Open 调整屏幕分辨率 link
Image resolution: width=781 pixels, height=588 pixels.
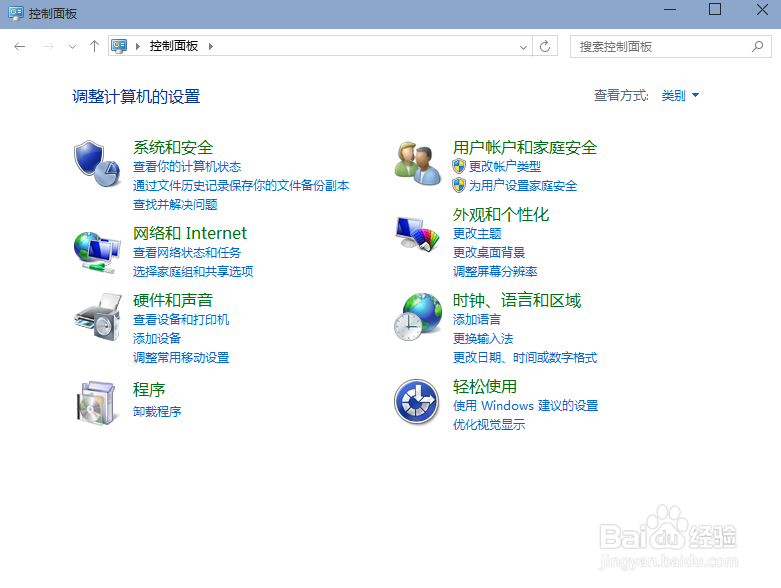(x=495, y=271)
